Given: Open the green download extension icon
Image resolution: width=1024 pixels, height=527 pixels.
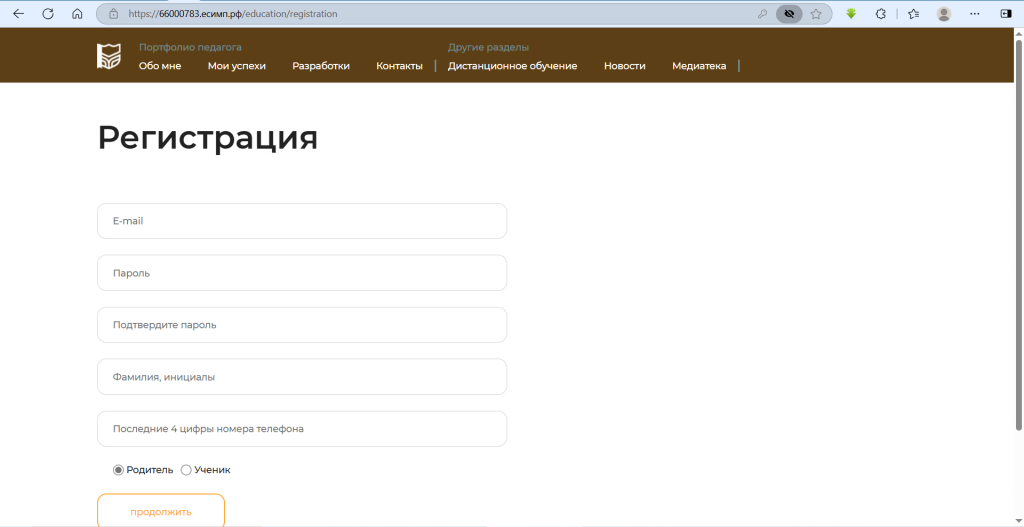Looking at the screenshot, I should click(851, 14).
